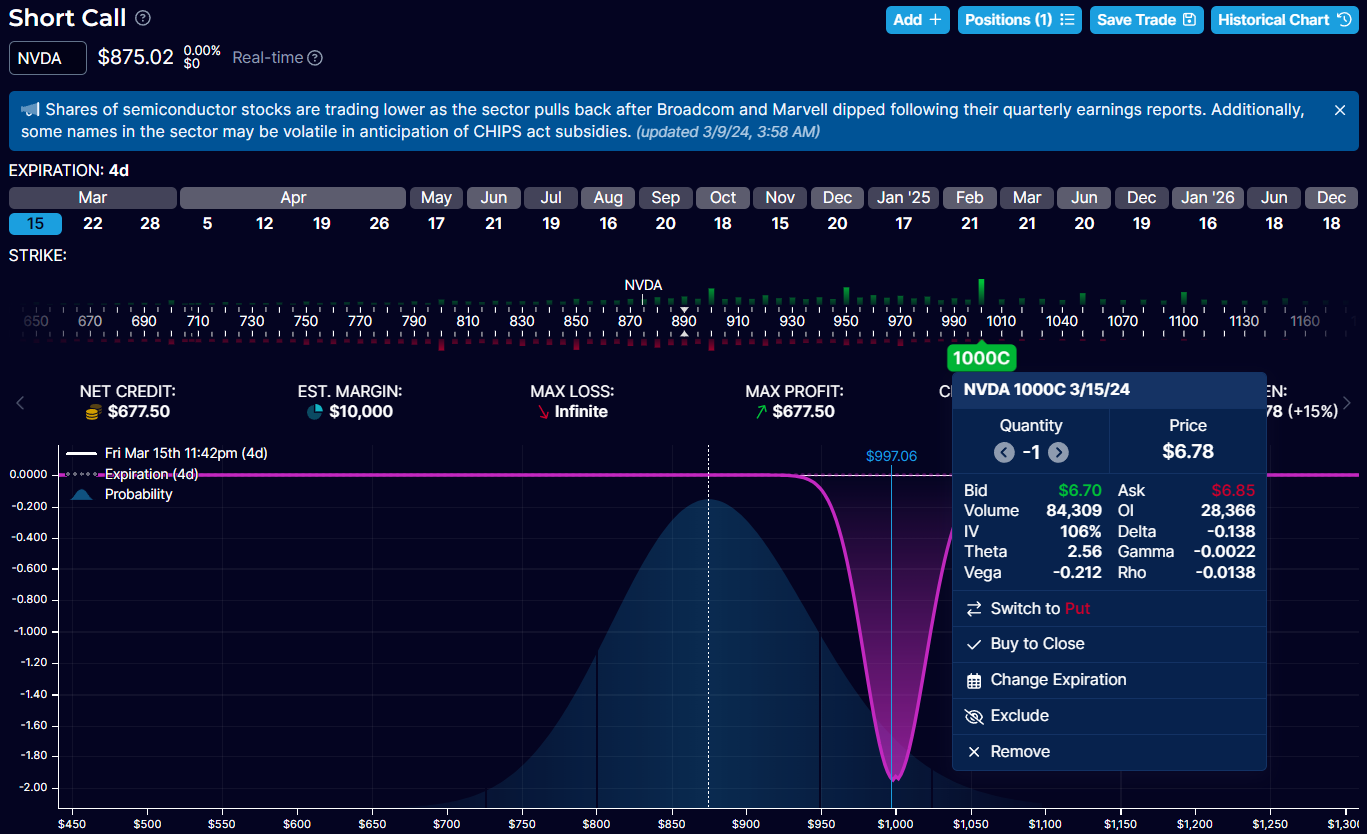The image size is (1367, 834).
Task: Choose April 12 expiration
Action: coord(264,224)
